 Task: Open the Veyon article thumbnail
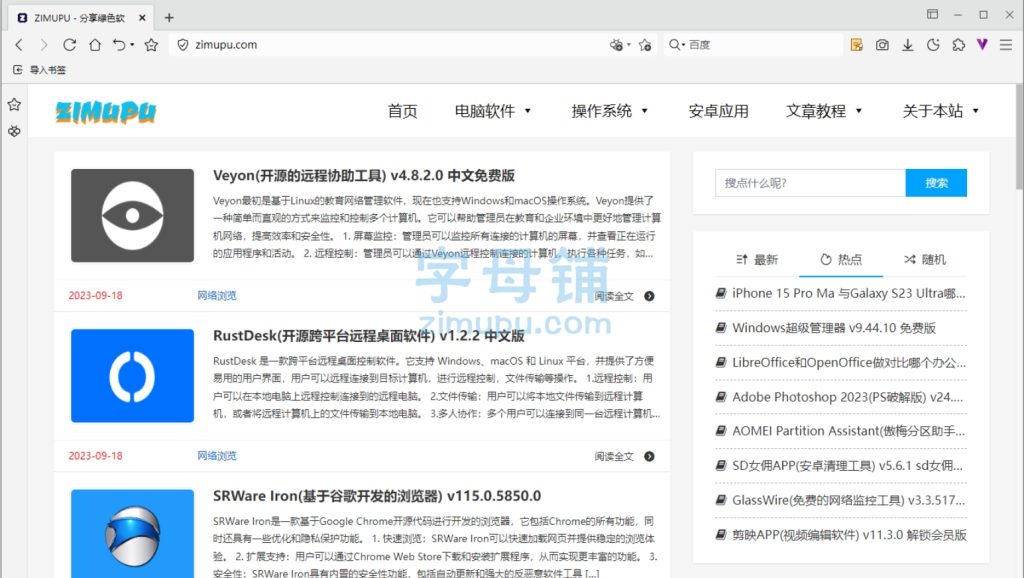[133, 216]
